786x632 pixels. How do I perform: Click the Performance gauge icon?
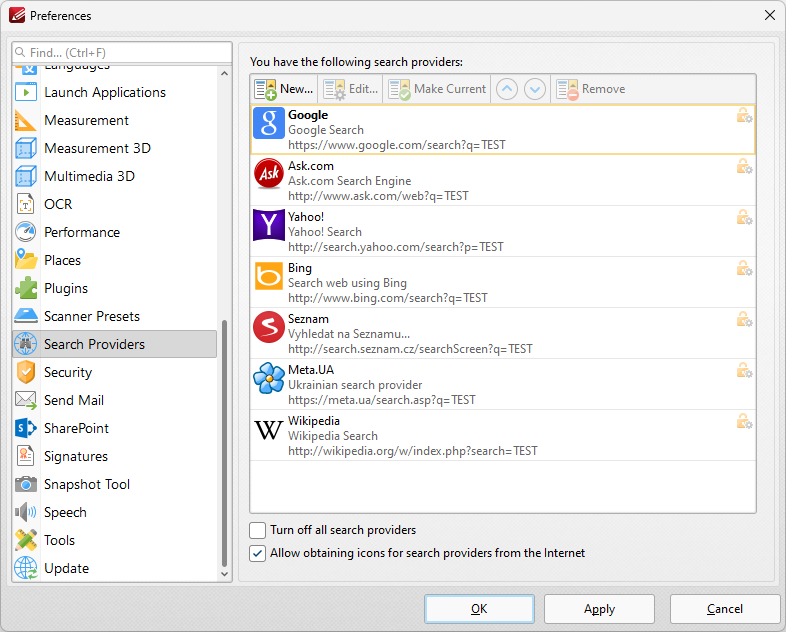[x=26, y=232]
